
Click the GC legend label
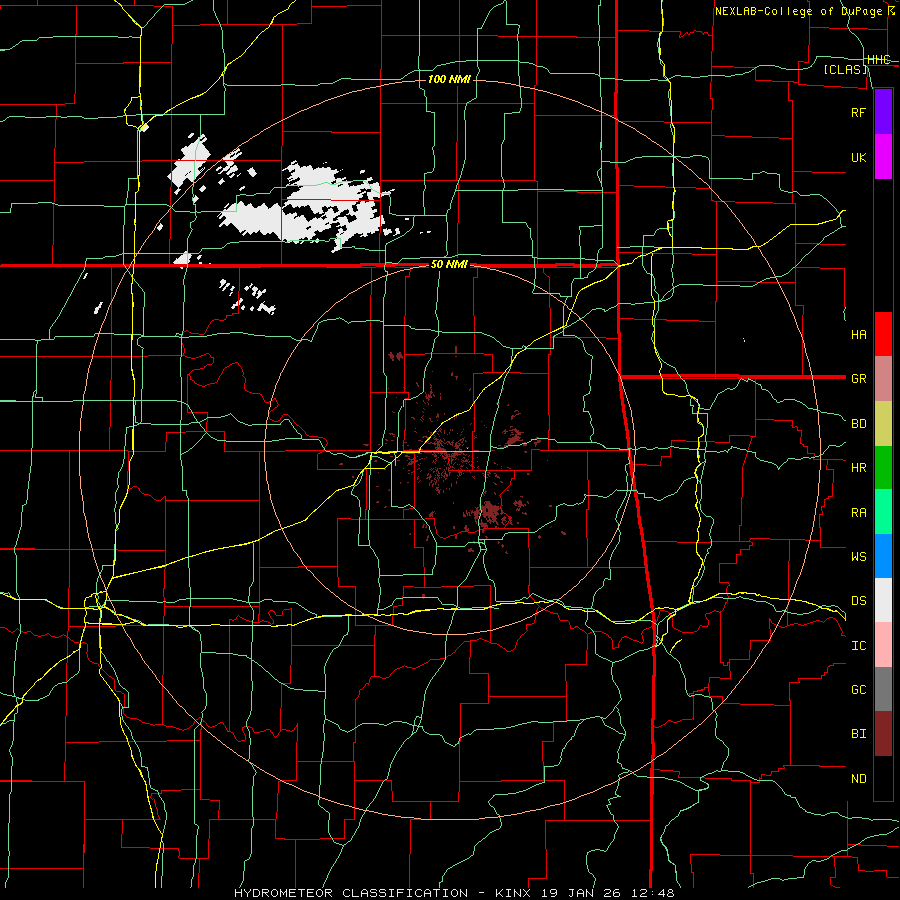point(858,690)
